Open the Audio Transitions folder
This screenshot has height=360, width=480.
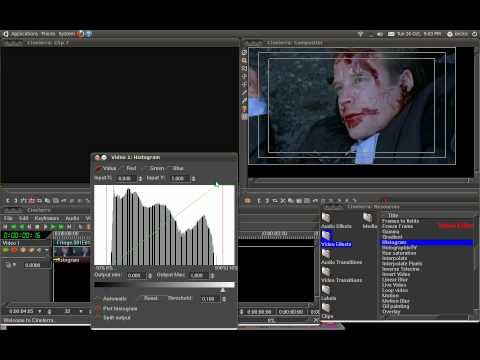point(341,257)
